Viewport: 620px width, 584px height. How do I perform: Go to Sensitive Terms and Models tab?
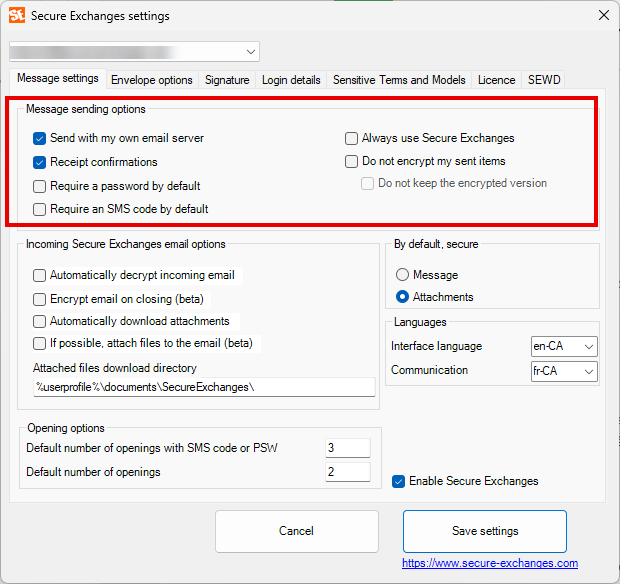click(399, 80)
